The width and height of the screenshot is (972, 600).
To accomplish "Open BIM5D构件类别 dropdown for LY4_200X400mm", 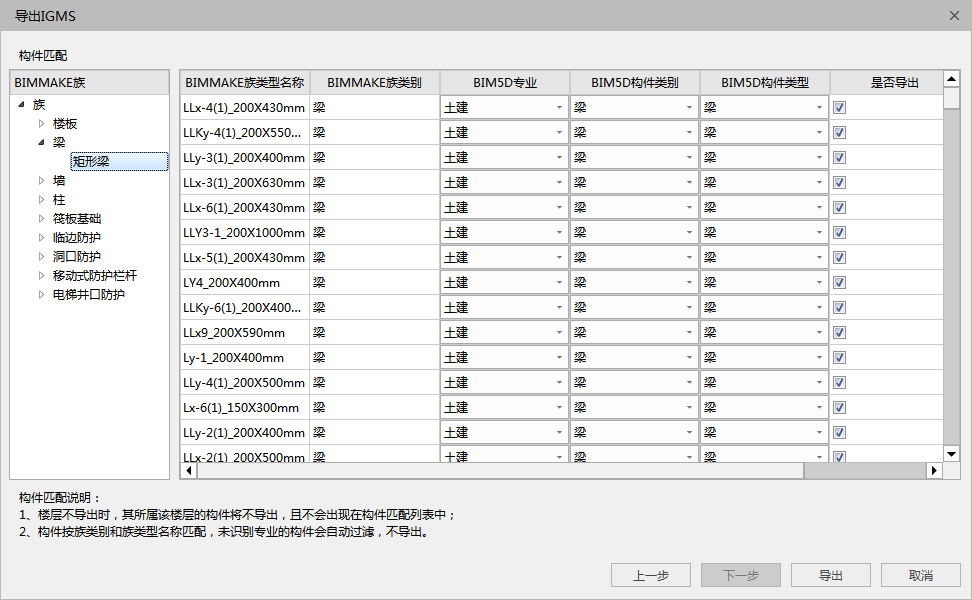I will 634,283.
